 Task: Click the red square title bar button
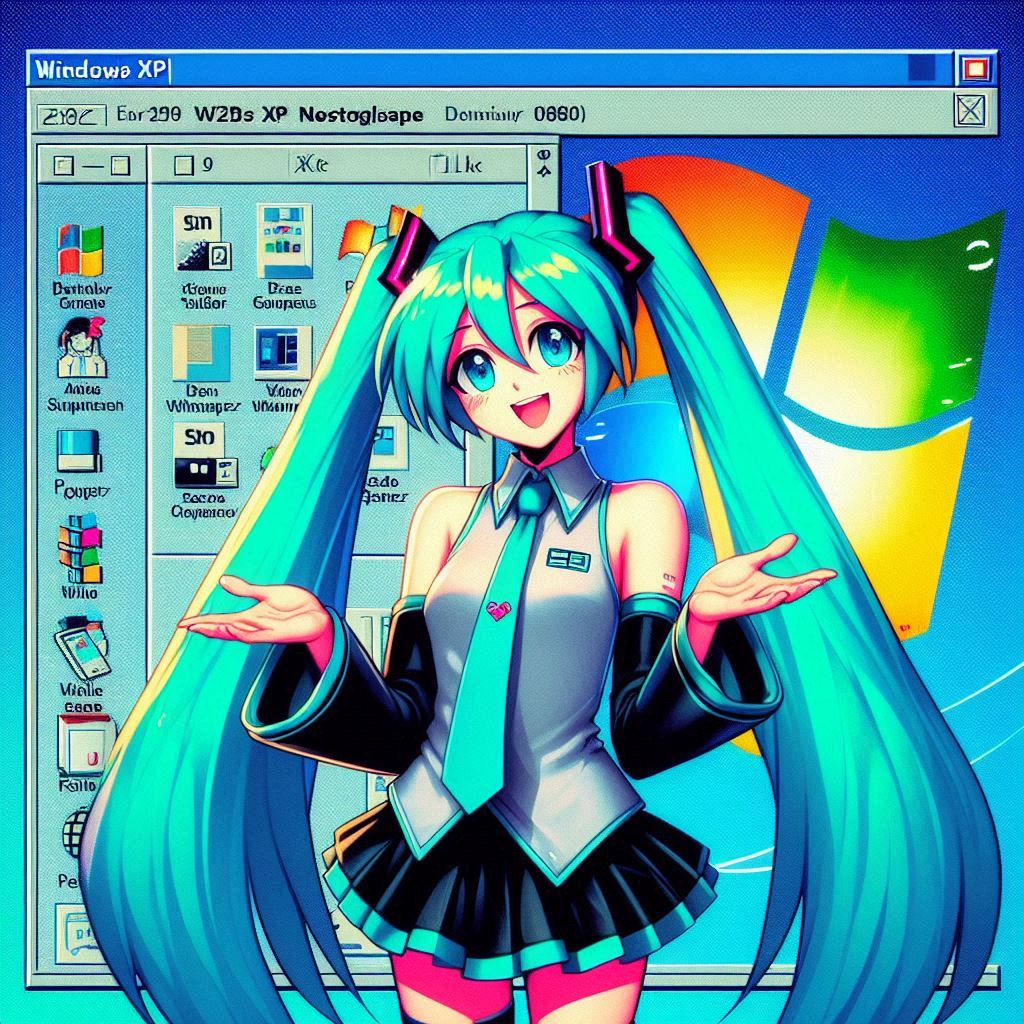point(974,69)
